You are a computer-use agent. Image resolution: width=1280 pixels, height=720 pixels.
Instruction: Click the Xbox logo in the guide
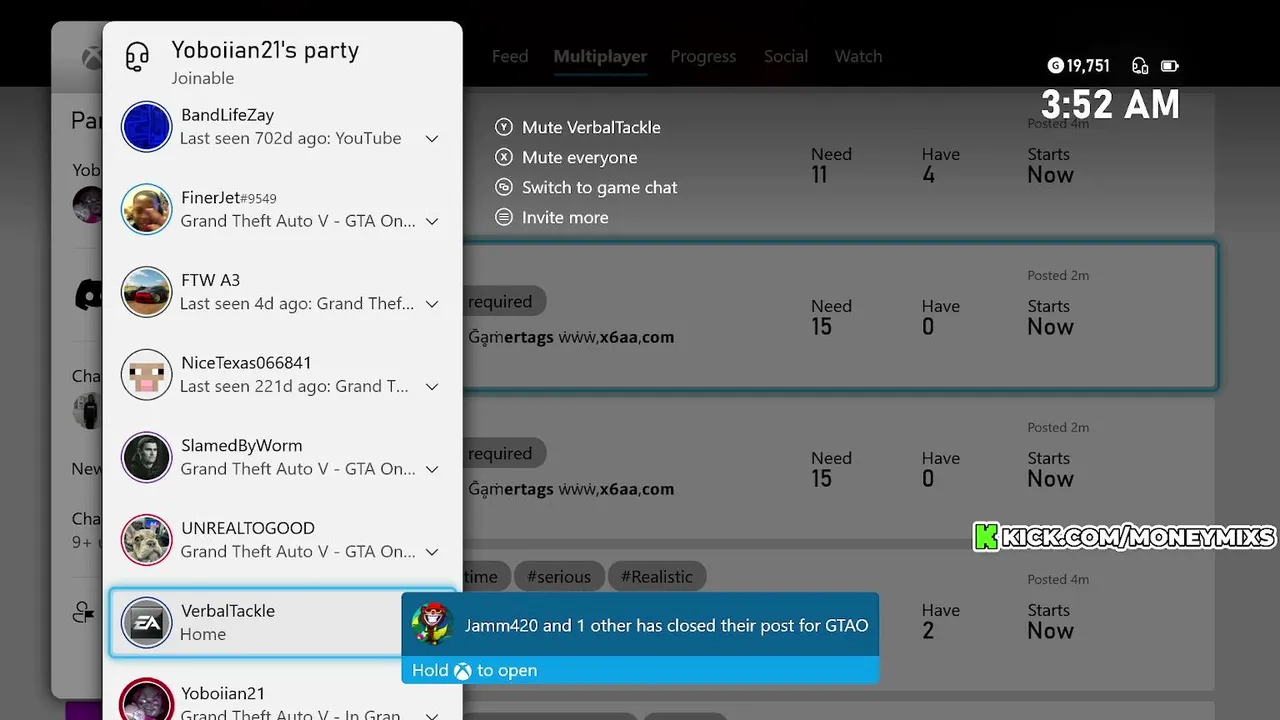click(92, 58)
